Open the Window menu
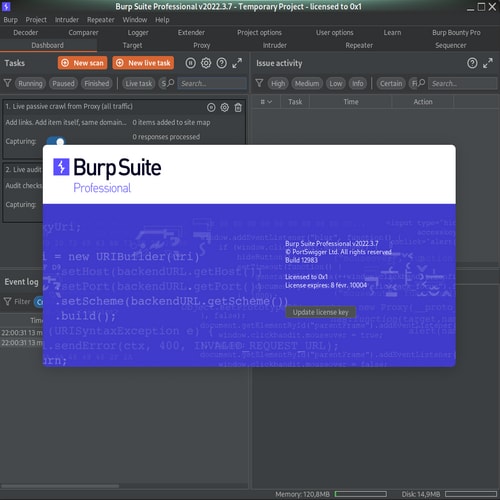This screenshot has height=500, width=500. click(135, 20)
